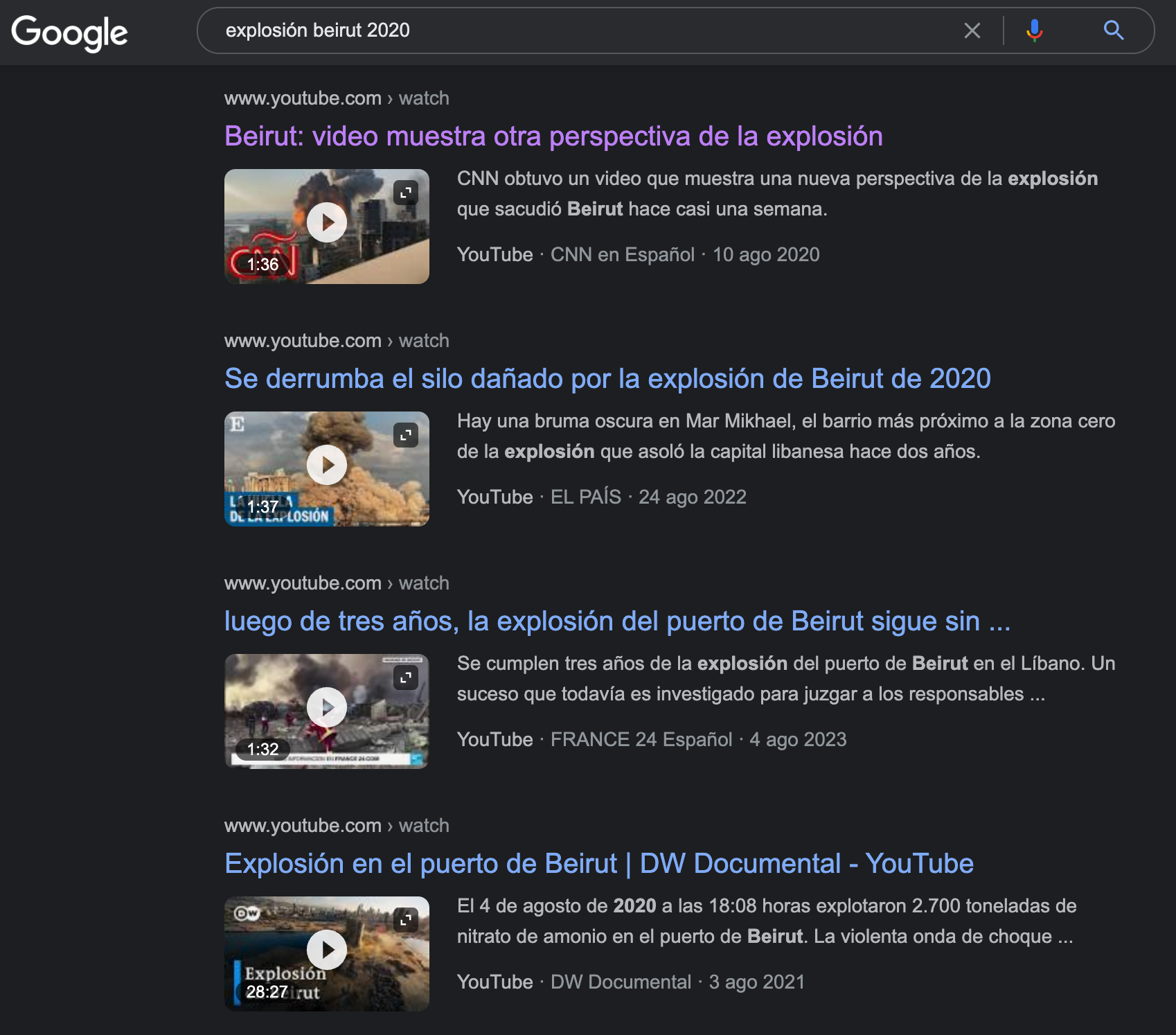Image resolution: width=1176 pixels, height=1035 pixels.
Task: Open 'Beirut: video muestra otra perspectiva' result
Action: [553, 136]
